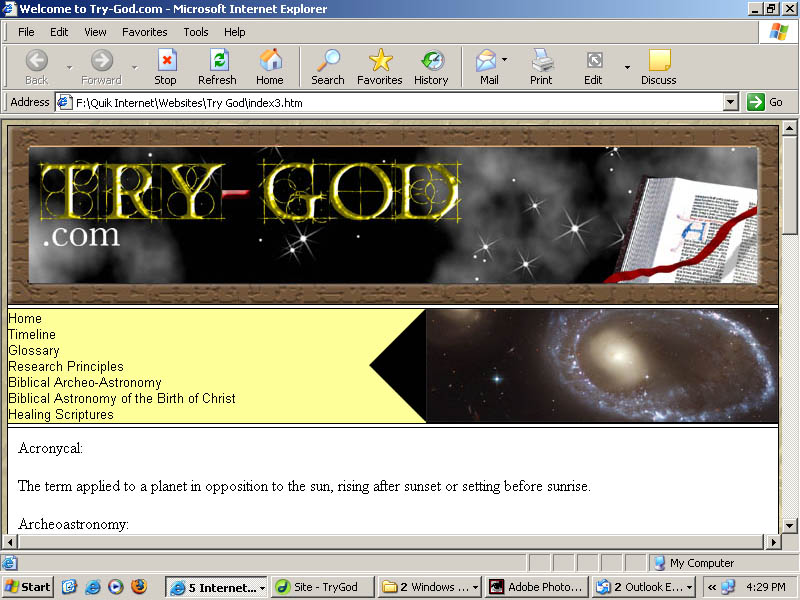
Task: Open the Windows Start menu
Action: (28, 587)
